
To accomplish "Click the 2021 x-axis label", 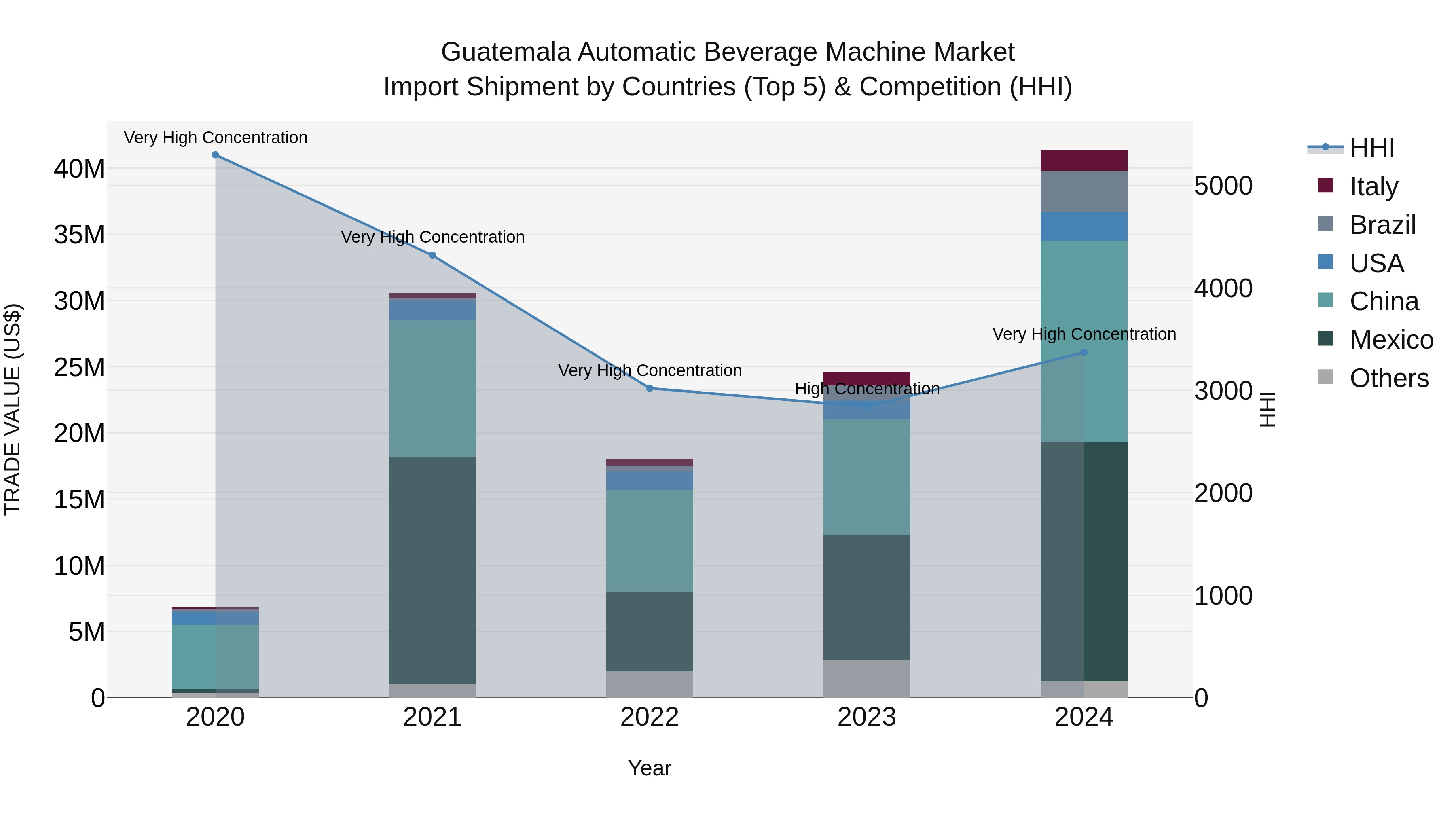I will 432,717.
